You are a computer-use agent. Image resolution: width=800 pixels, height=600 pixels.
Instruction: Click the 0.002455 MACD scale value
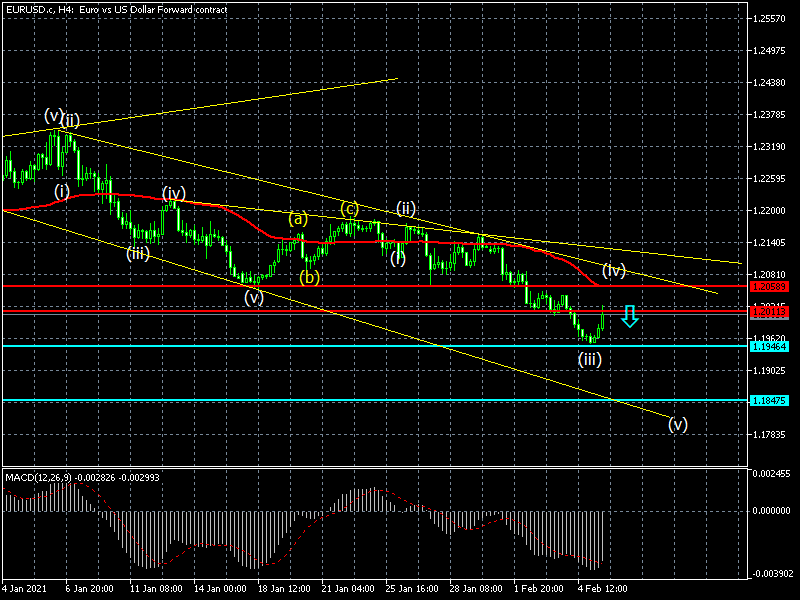point(772,474)
